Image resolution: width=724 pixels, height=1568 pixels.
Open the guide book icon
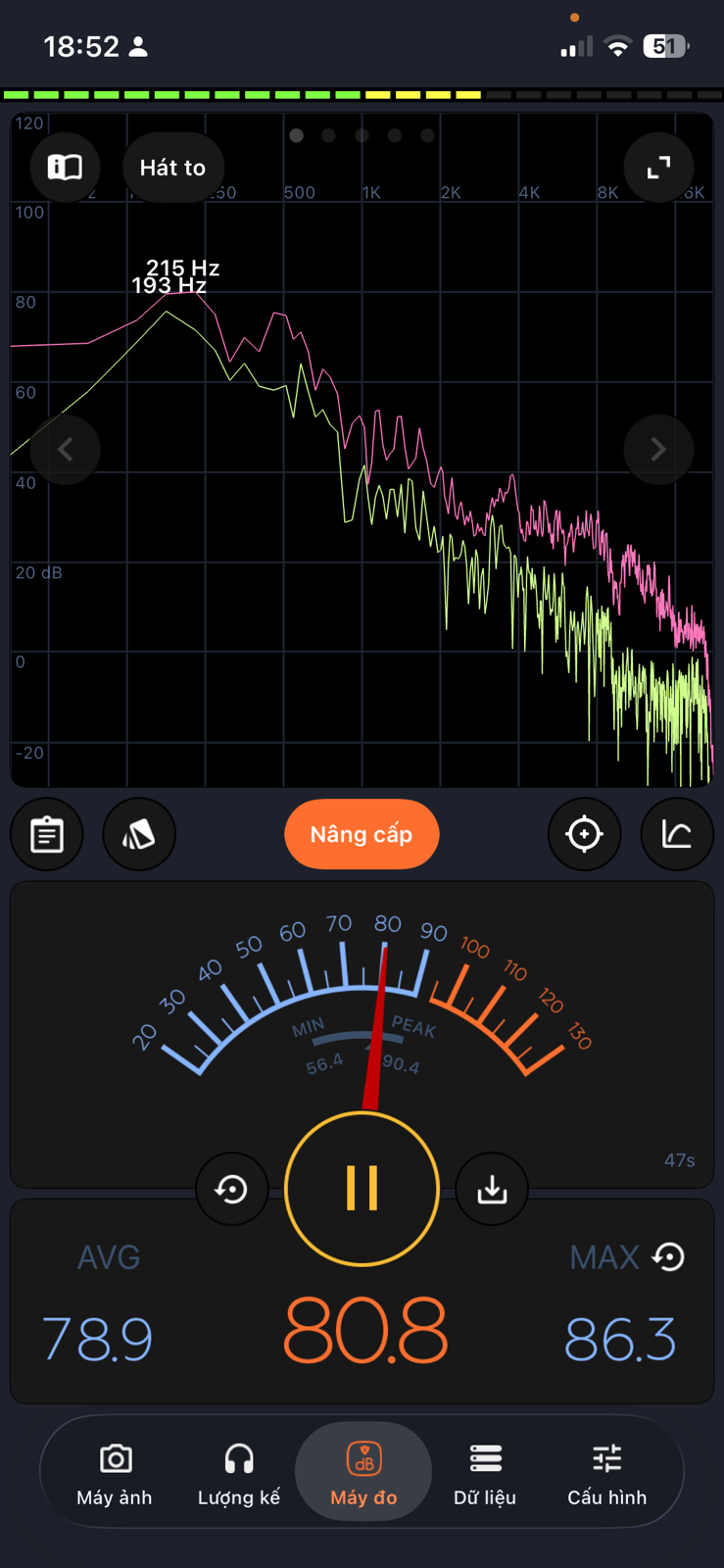(66, 168)
